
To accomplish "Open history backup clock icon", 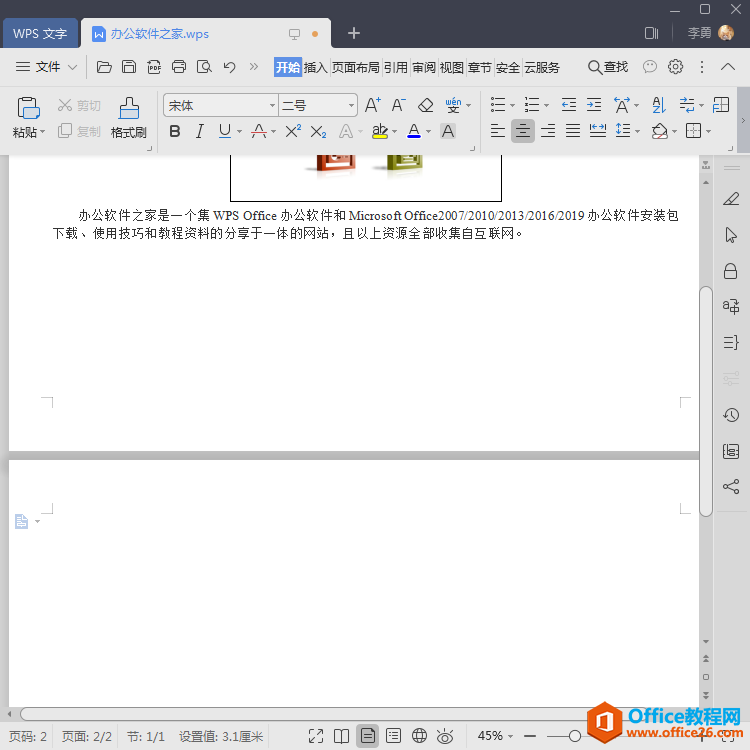I will [731, 415].
